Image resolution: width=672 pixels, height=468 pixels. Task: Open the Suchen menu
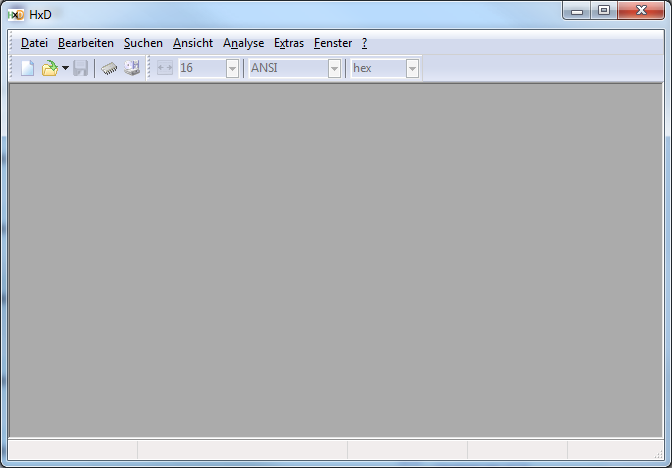click(x=143, y=43)
